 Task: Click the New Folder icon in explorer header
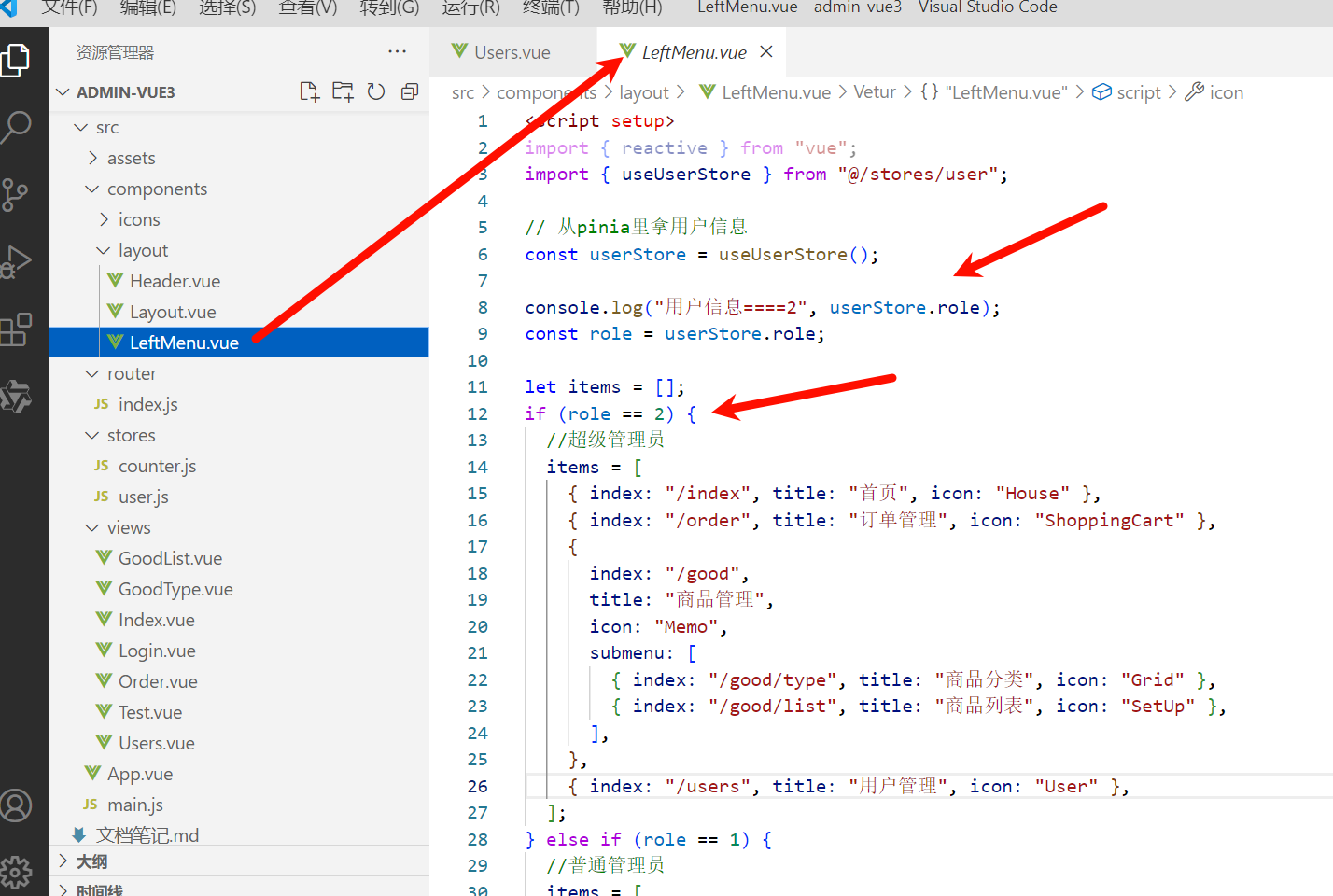[x=343, y=91]
